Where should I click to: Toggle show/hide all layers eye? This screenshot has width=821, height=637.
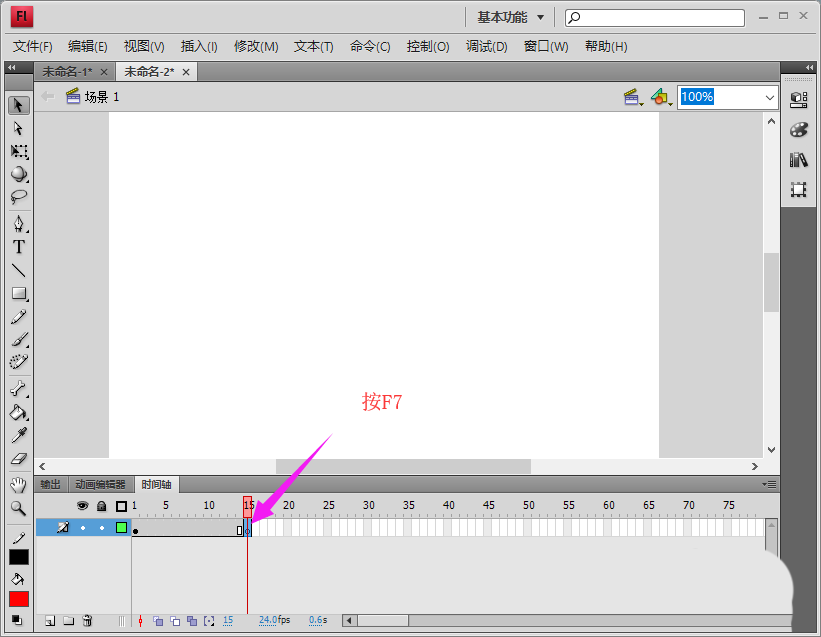click(83, 506)
